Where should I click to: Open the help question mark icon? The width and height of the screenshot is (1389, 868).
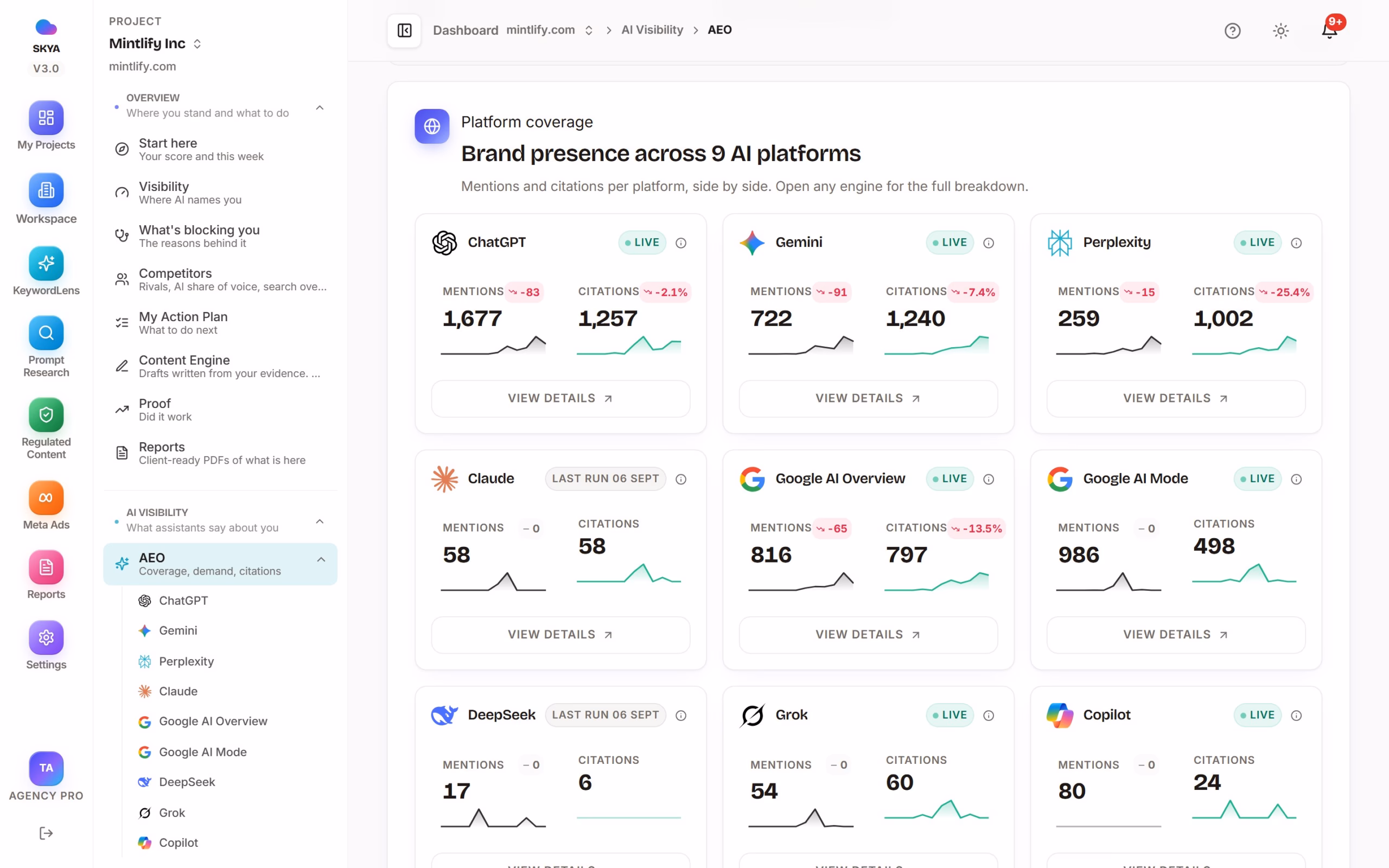[1232, 30]
